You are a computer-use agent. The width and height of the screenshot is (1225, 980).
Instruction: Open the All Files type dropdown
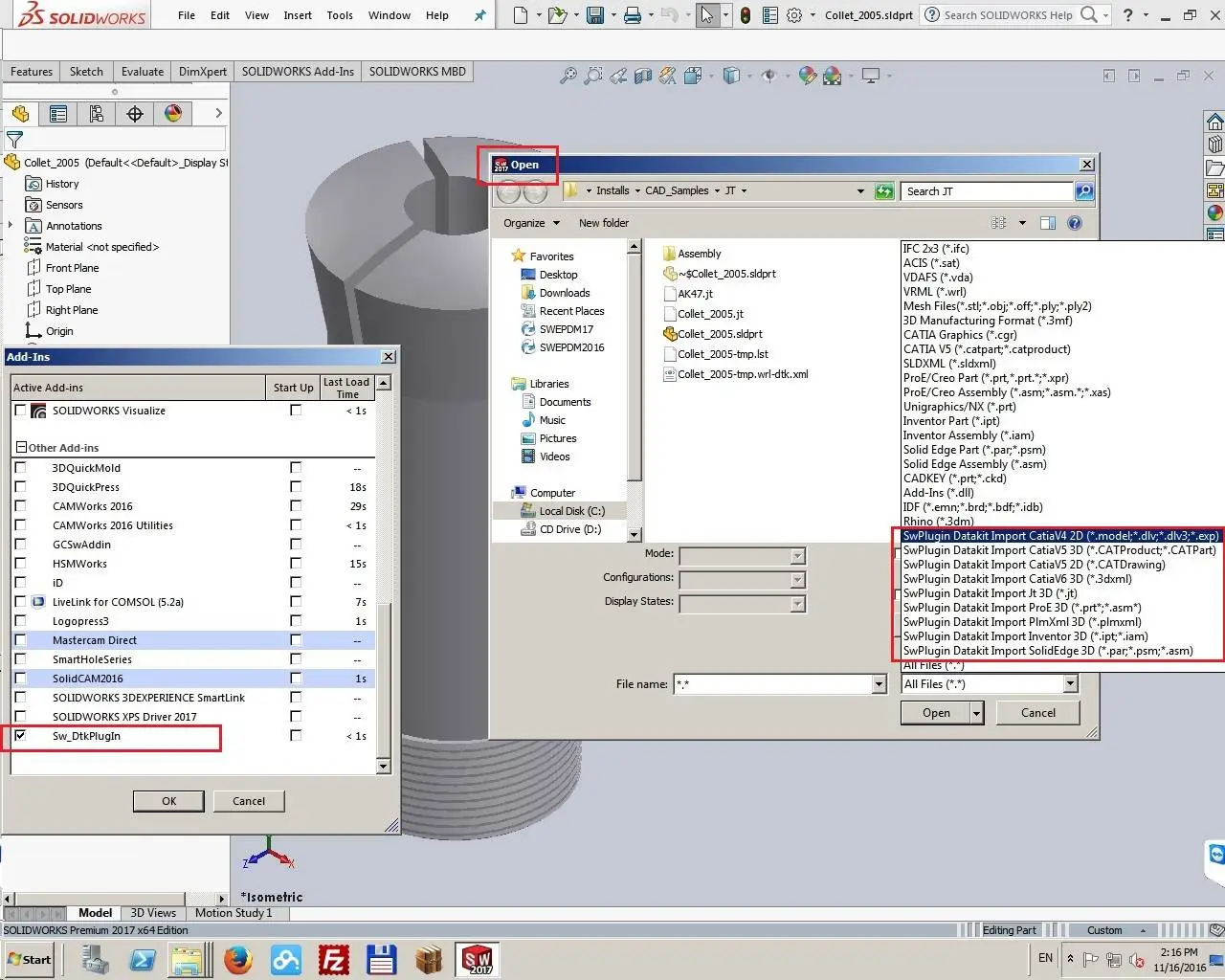click(1070, 684)
